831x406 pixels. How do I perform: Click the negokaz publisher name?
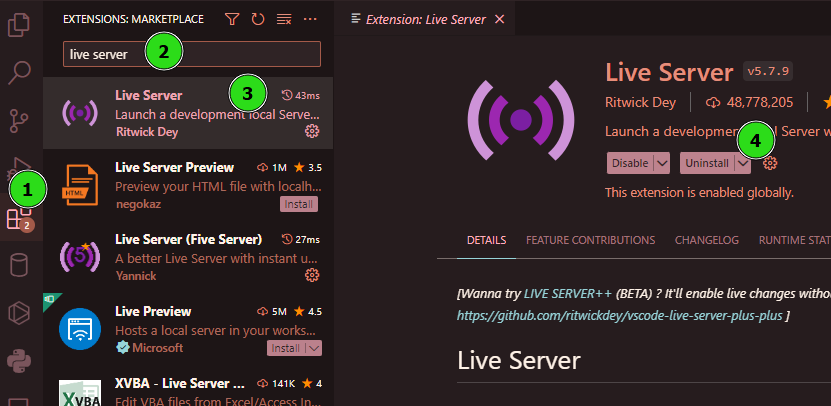point(138,204)
